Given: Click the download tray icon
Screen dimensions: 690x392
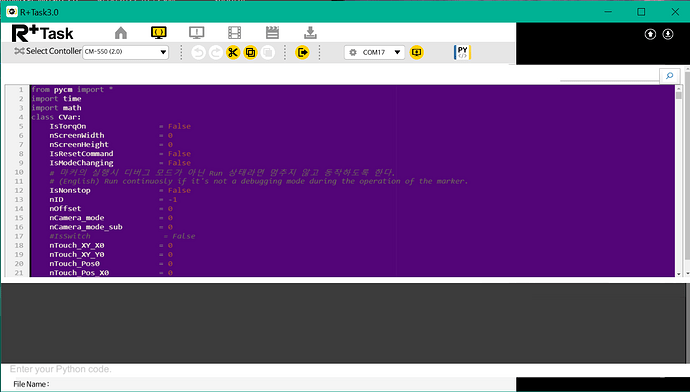Looking at the screenshot, I should (x=310, y=33).
